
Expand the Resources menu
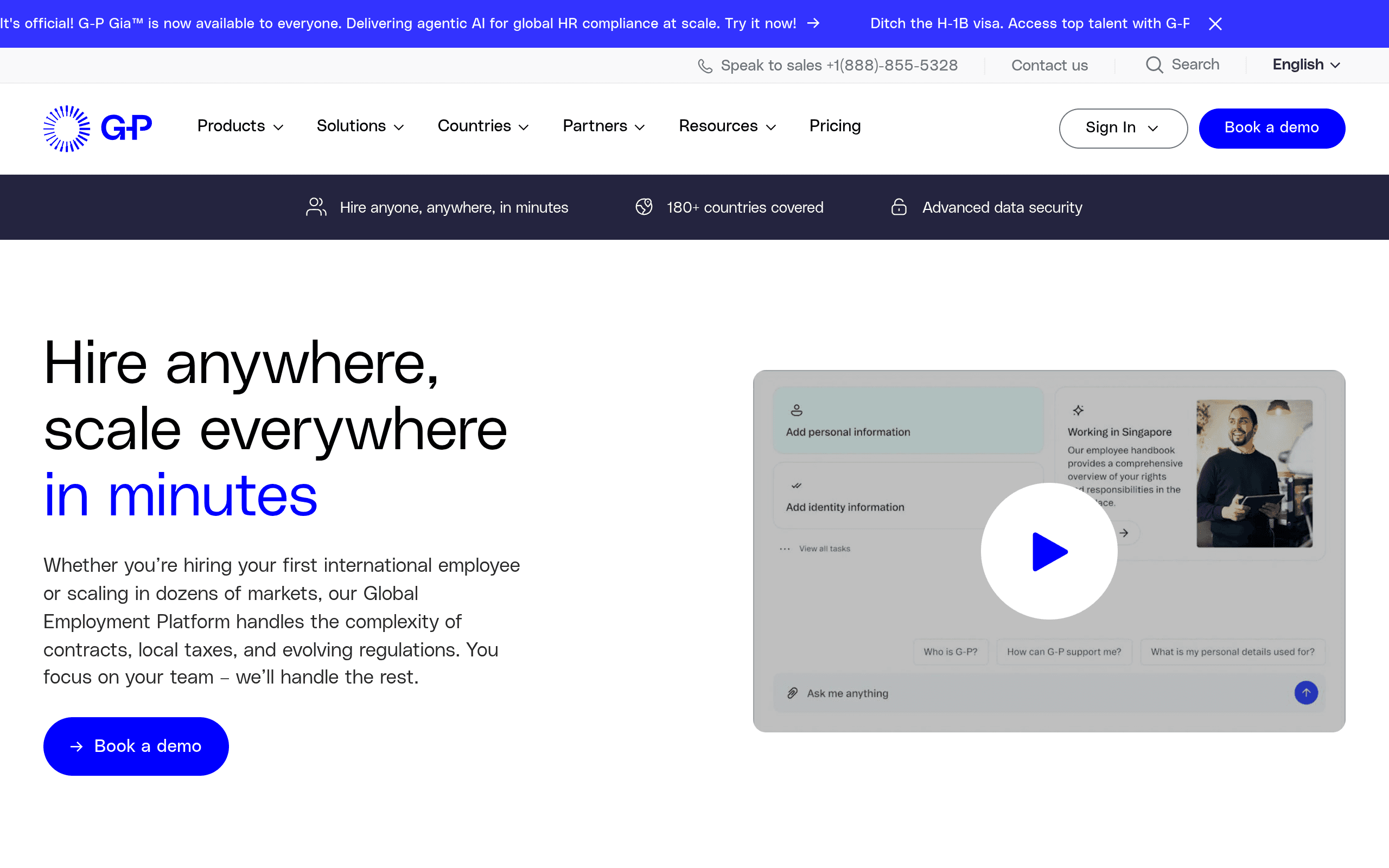coord(727,126)
